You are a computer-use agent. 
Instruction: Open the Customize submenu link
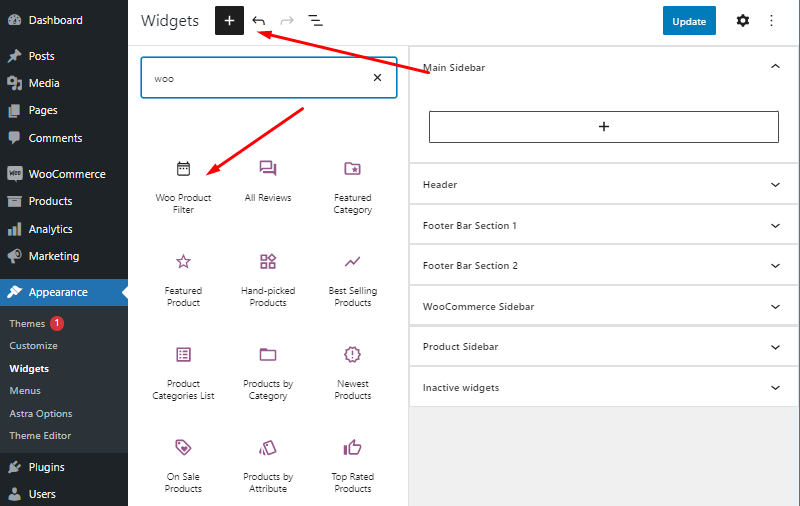coord(34,346)
